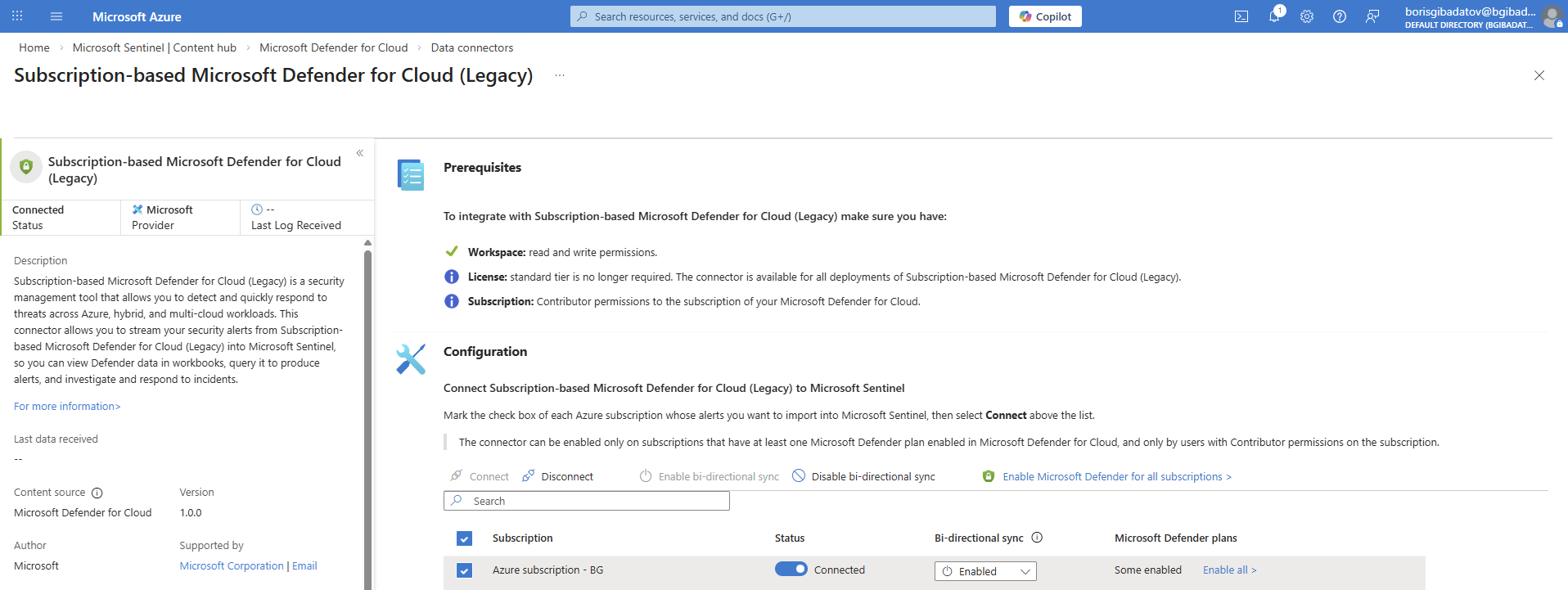Go to Microsoft Sentinel | Content hub breadcrumb
Screen dimensions: 1568x590
tap(154, 47)
